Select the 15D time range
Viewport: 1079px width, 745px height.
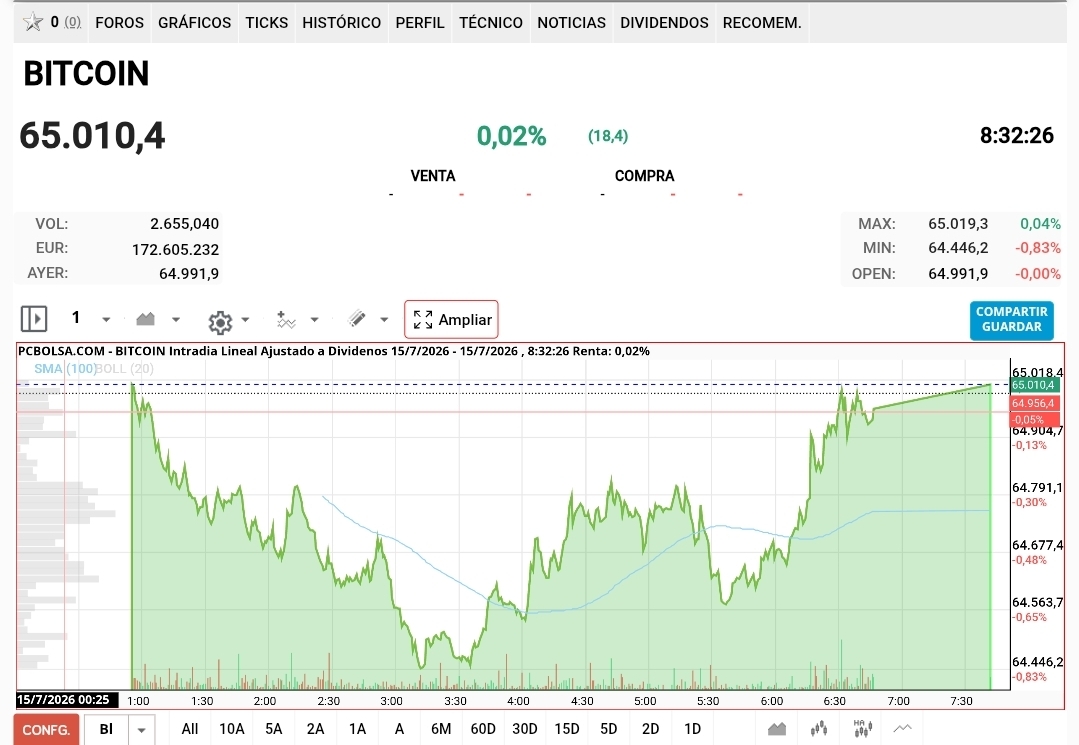tap(567, 729)
